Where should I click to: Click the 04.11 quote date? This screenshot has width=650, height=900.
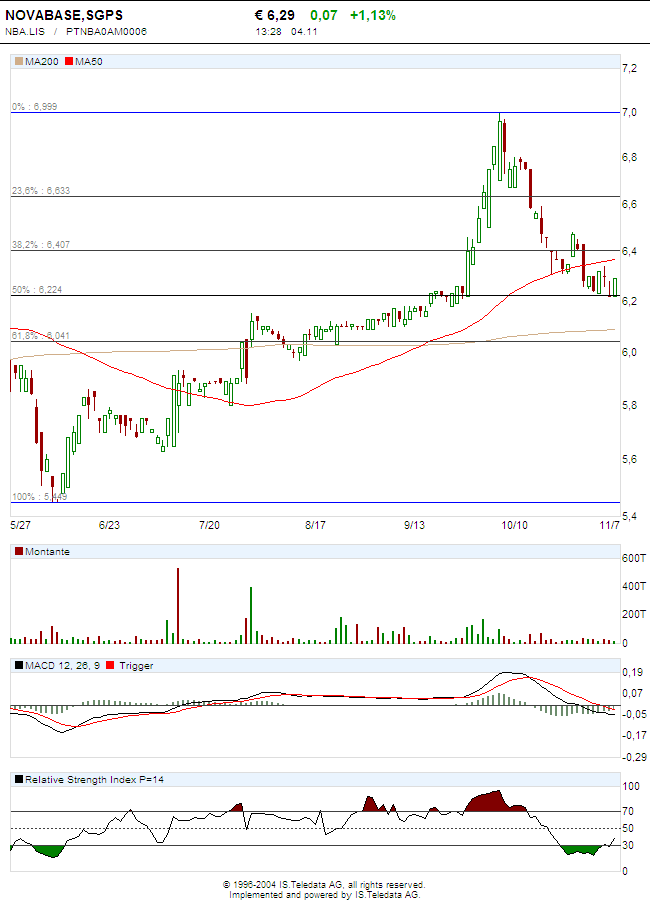(x=304, y=32)
